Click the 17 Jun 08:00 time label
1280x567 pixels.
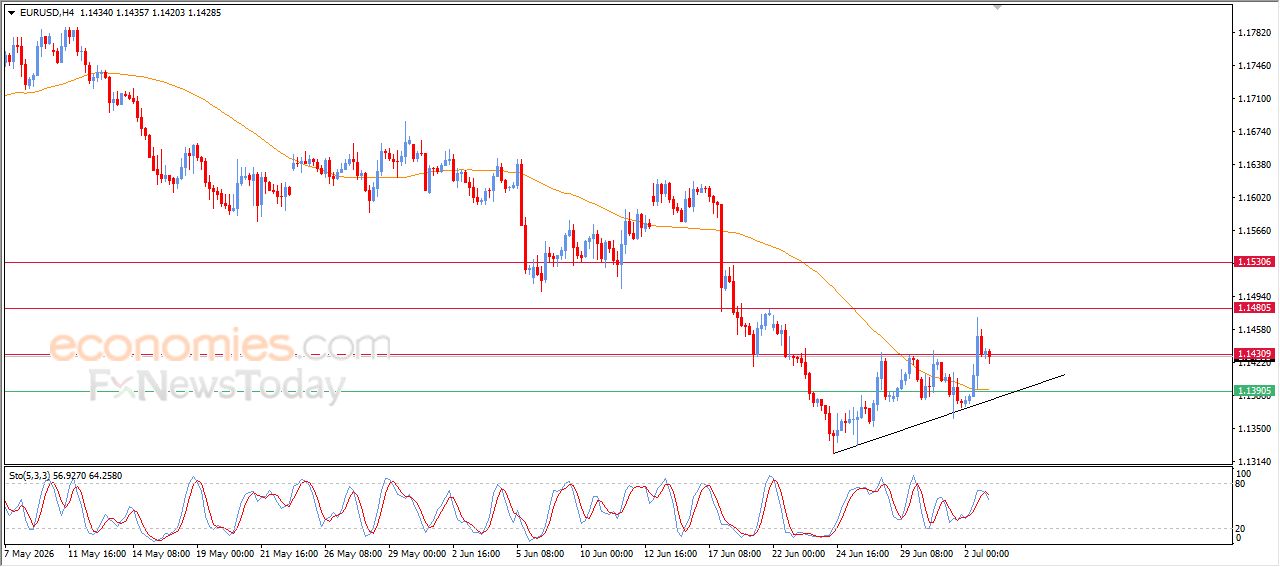click(734, 552)
